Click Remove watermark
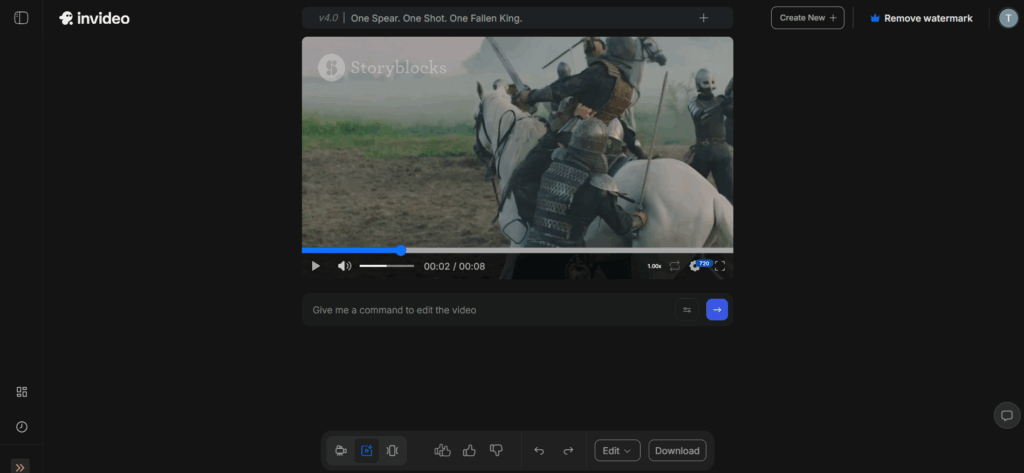This screenshot has width=1024, height=473. tap(921, 18)
